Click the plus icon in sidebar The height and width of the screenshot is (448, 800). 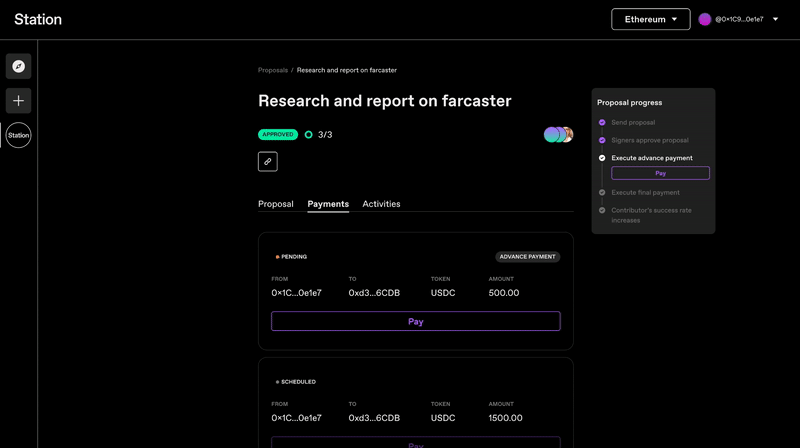[18, 101]
